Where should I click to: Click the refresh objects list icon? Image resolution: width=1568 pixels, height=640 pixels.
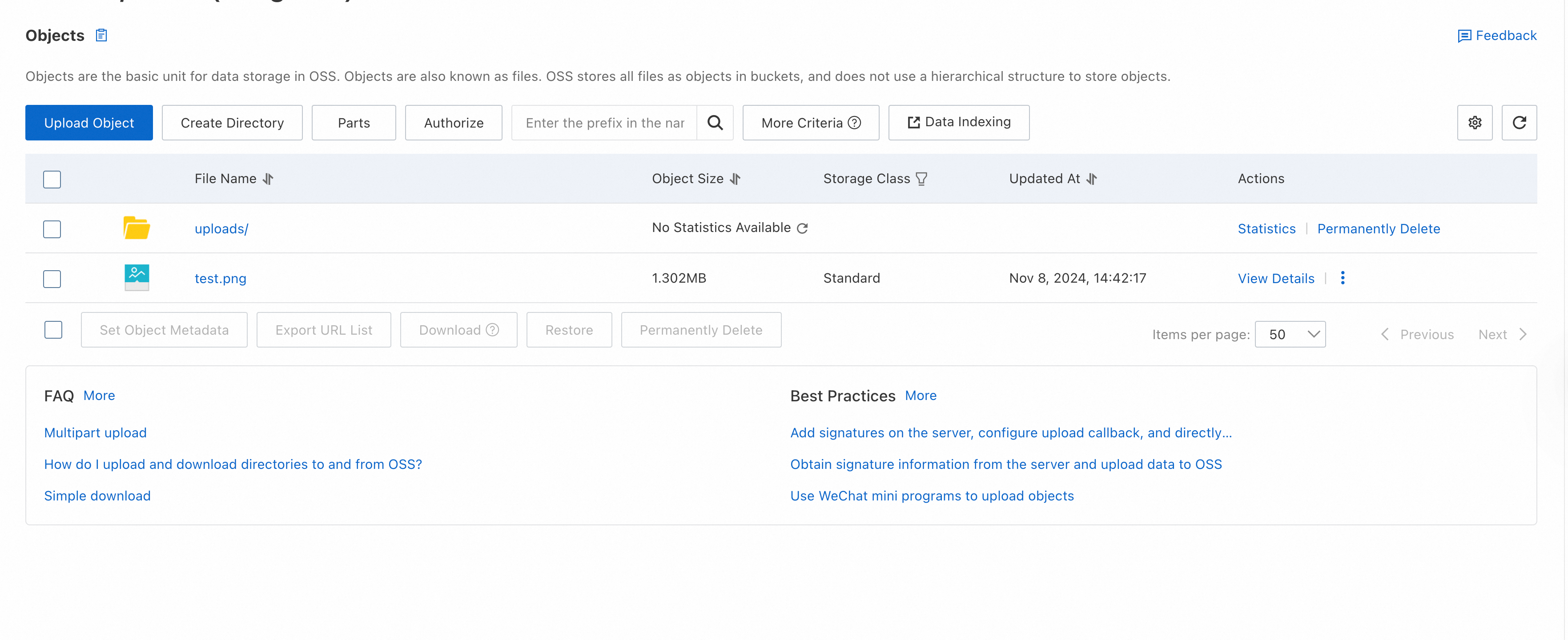[1519, 123]
